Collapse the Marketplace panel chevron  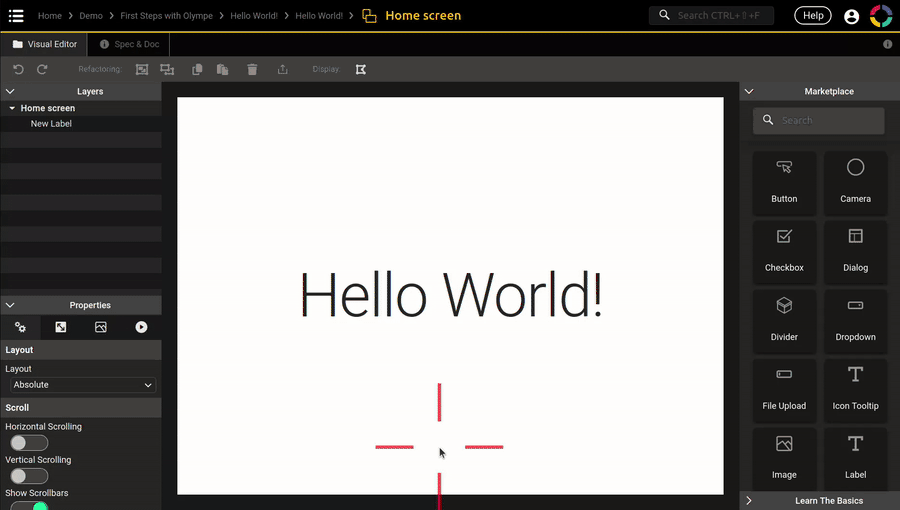pyautogui.click(x=749, y=91)
